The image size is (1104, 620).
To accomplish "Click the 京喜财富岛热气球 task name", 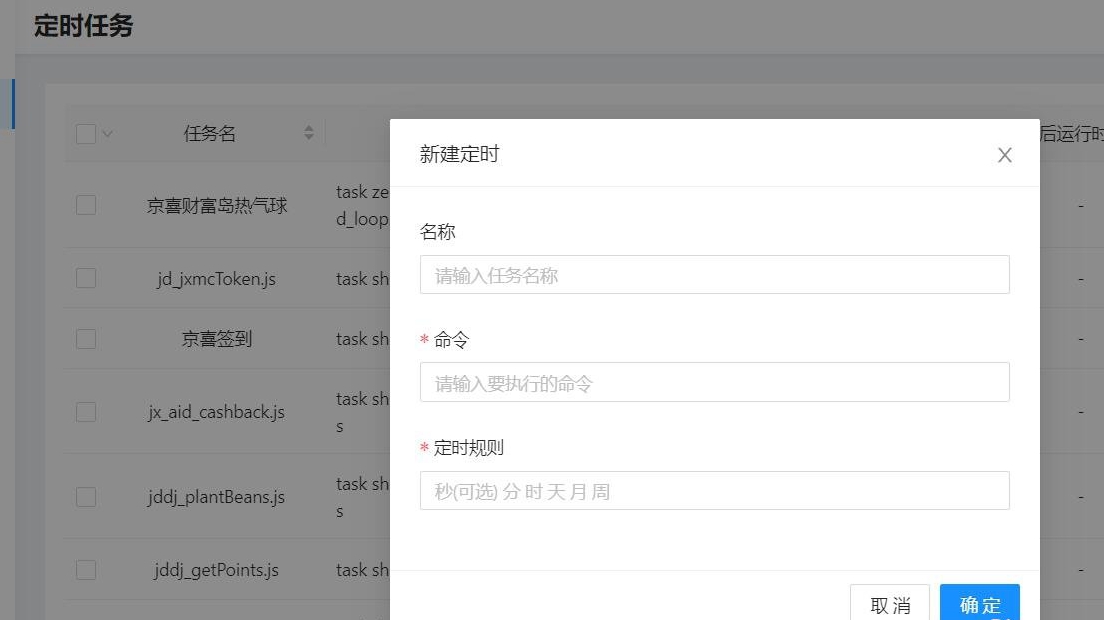I will pos(217,205).
